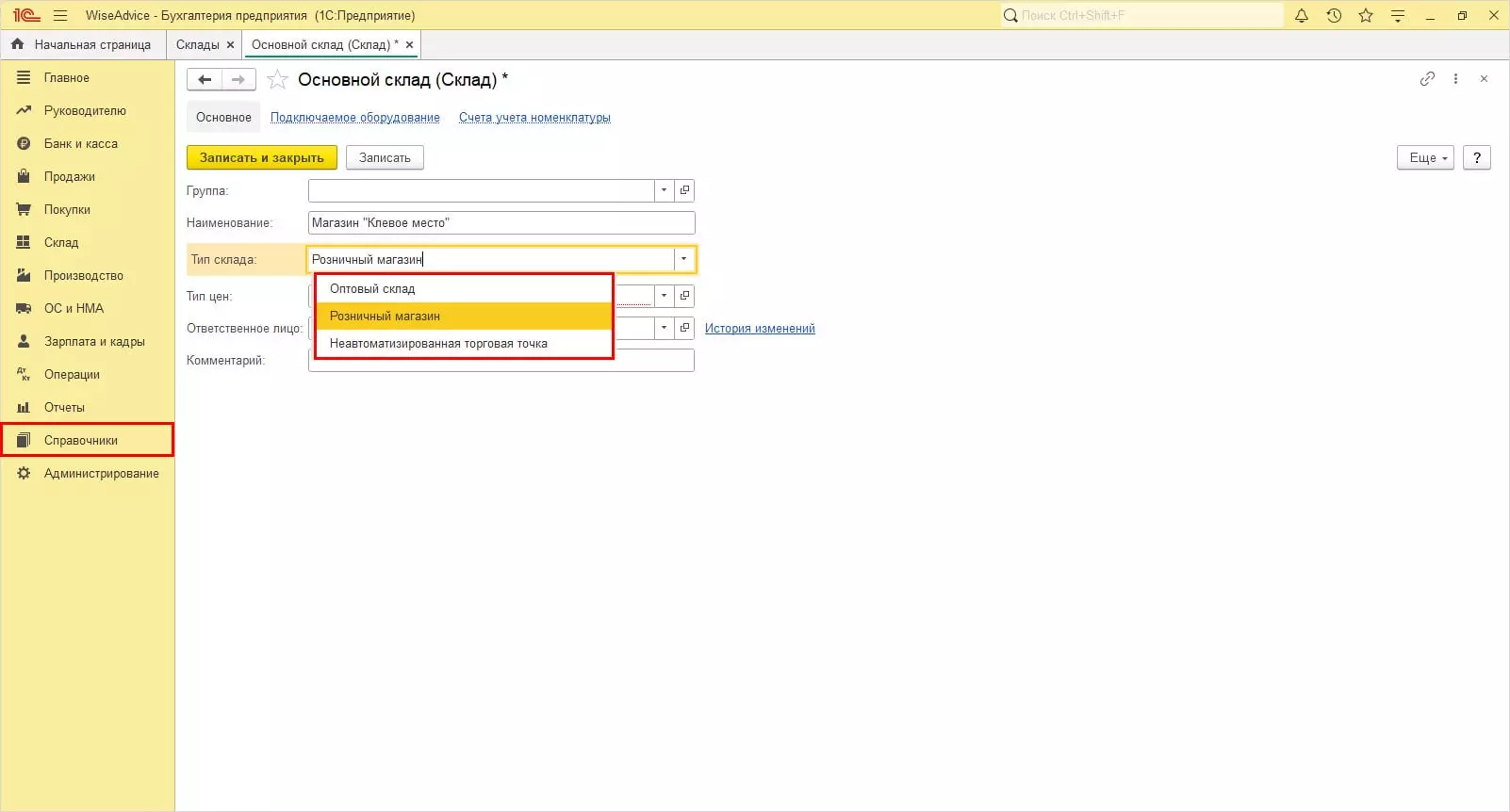The height and width of the screenshot is (812, 1510).
Task: Get link to this warehouse form
Action: pos(1427,79)
